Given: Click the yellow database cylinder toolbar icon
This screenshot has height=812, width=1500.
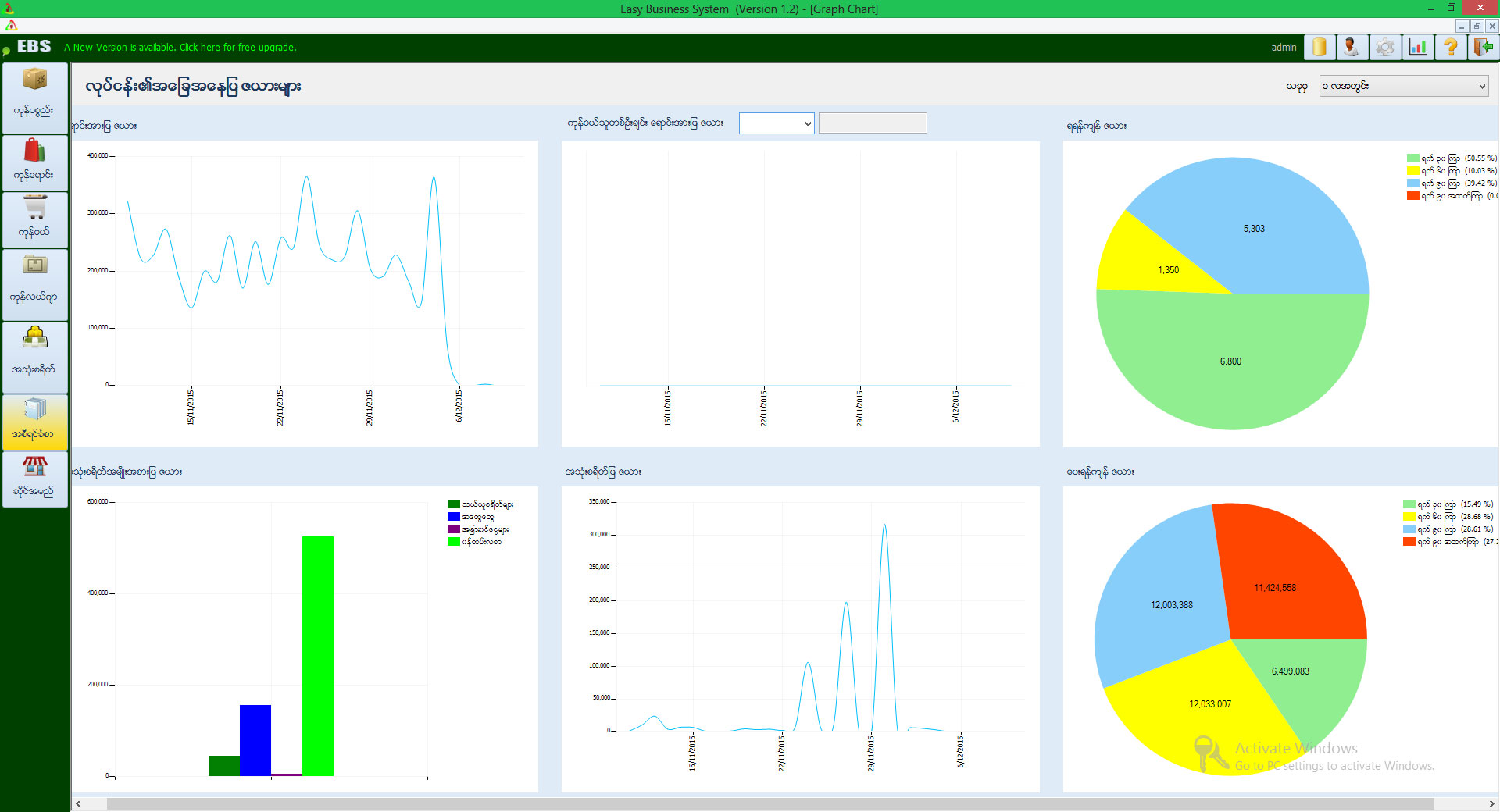Looking at the screenshot, I should [x=1320, y=48].
